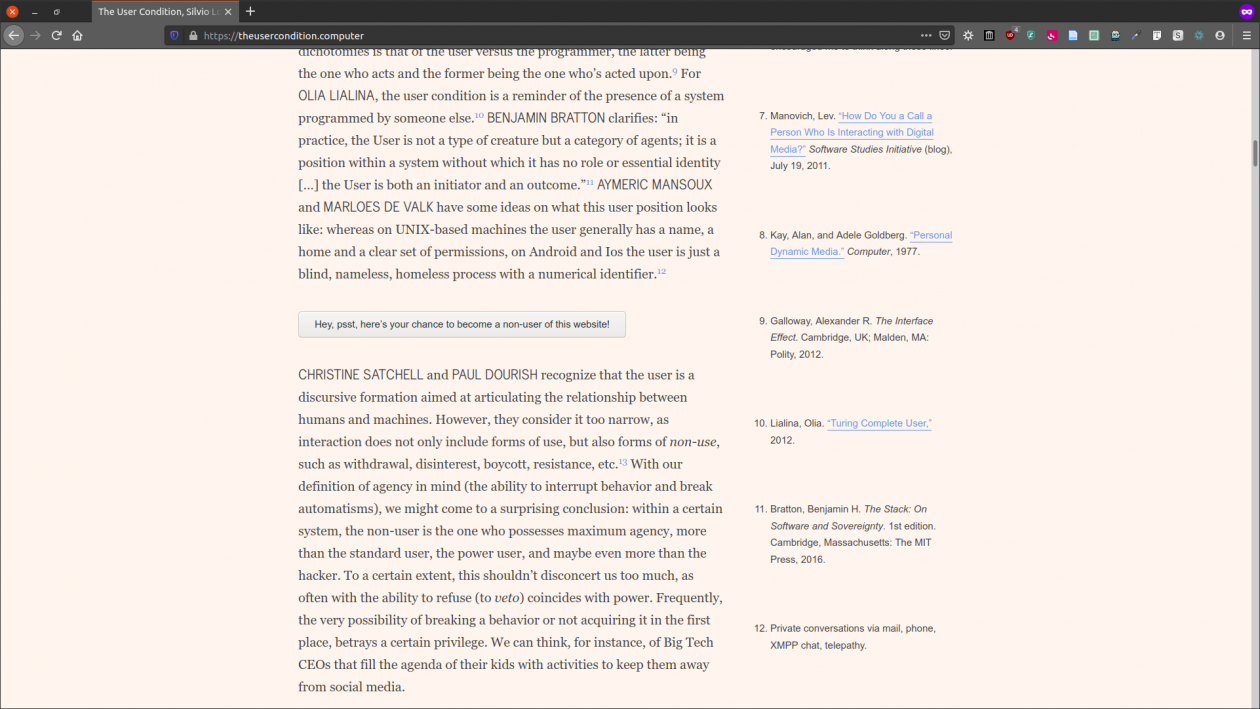The width and height of the screenshot is (1260, 709).
Task: Open the private browsing mask indicator
Action: (x=1246, y=11)
